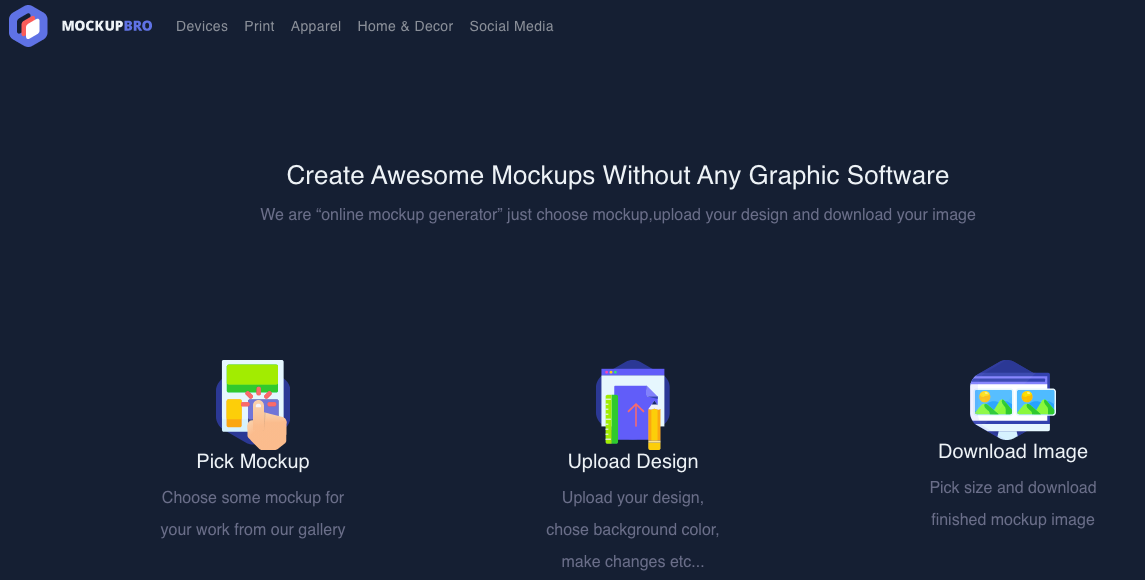The image size is (1145, 580).
Task: Click the 'Choose some mockup for' text
Action: click(253, 497)
